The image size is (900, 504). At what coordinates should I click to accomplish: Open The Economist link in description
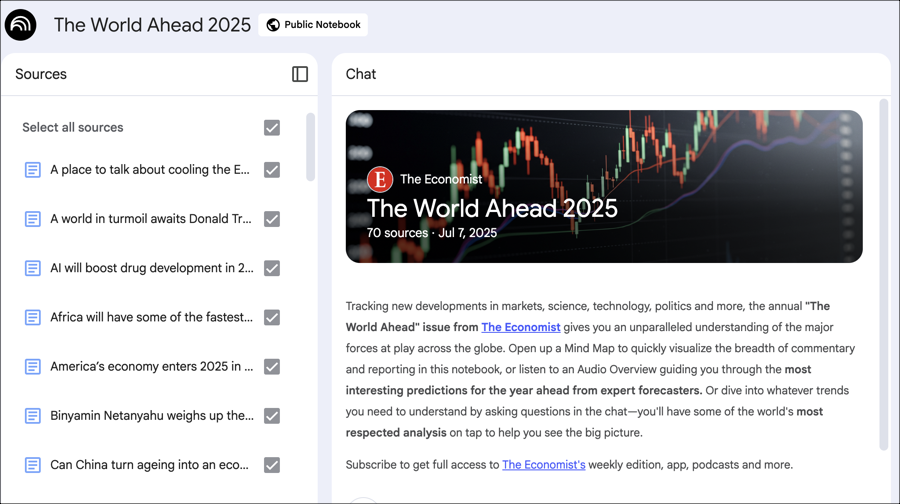(x=520, y=327)
